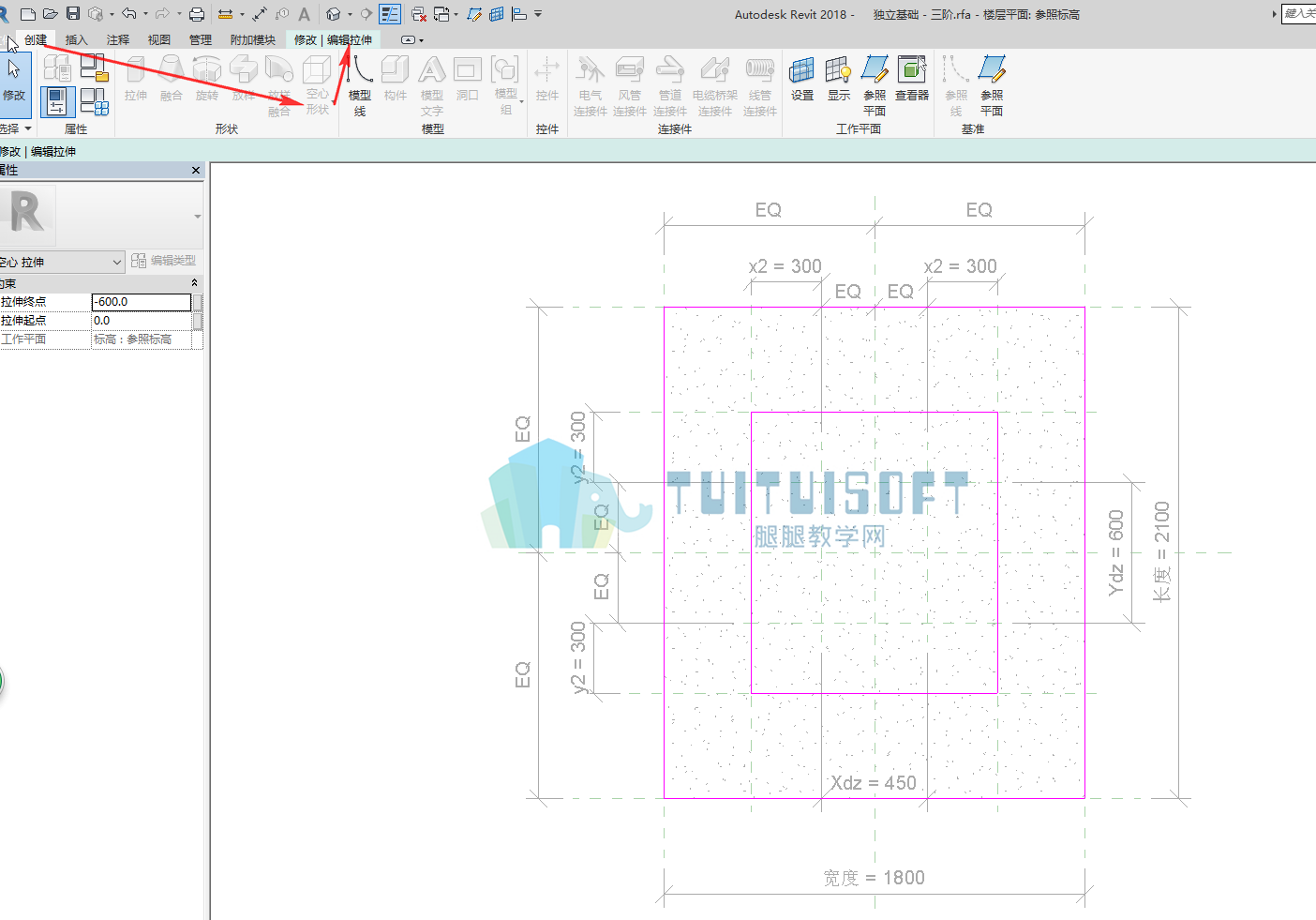
Task: Open the work plane Viewer (查看器)
Action: pyautogui.click(x=912, y=79)
